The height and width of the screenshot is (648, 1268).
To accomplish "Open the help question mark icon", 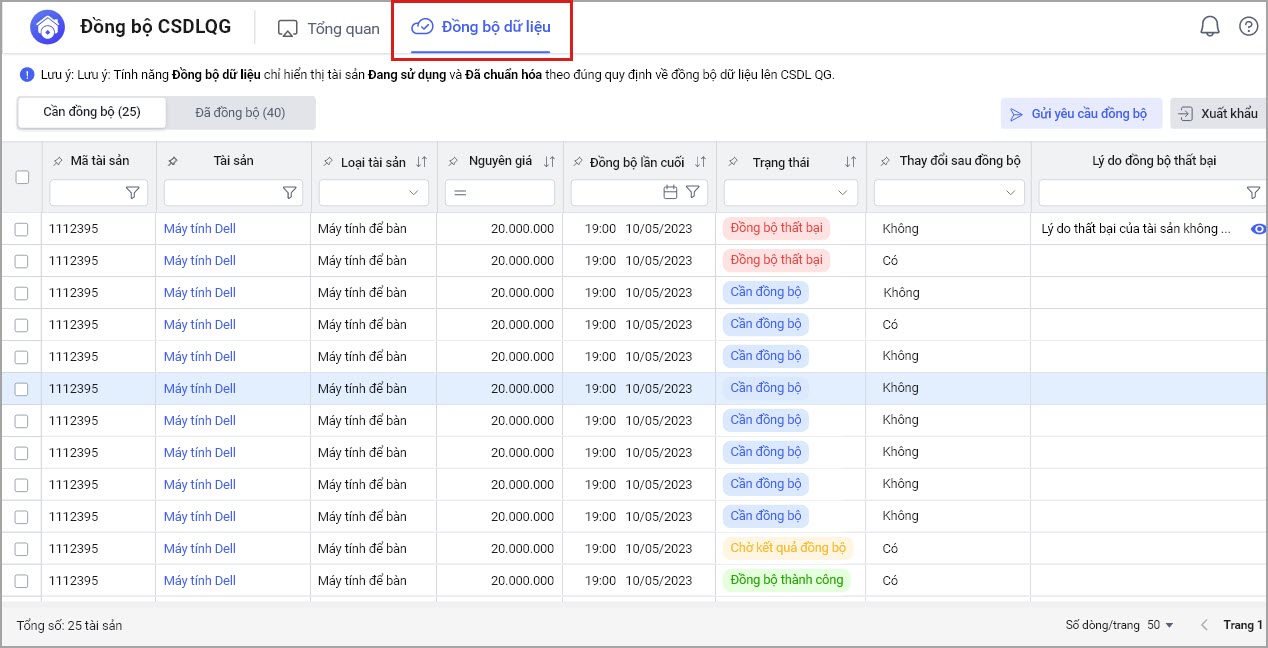I will pyautogui.click(x=1248, y=27).
